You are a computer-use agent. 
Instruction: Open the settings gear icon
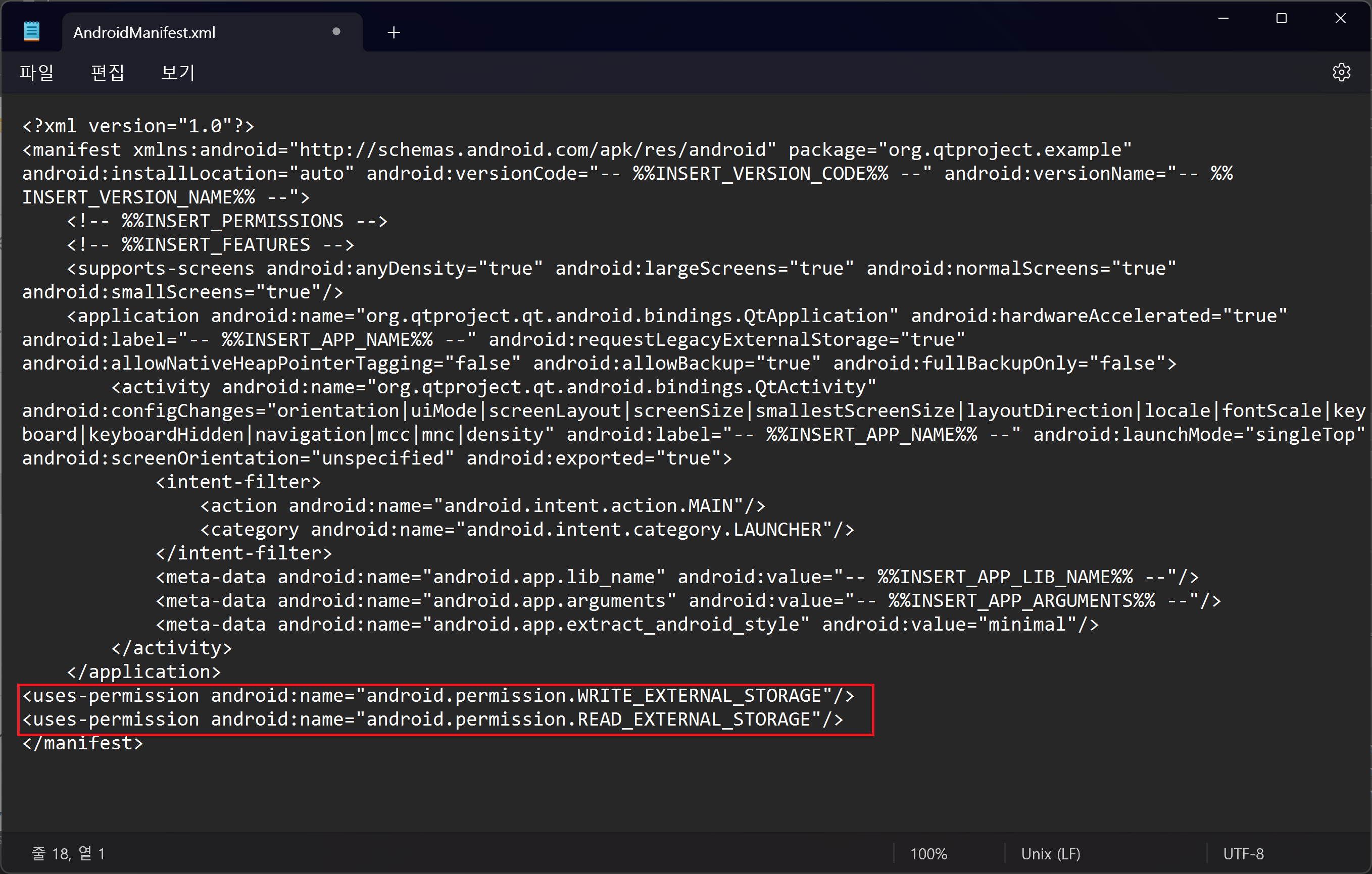(1341, 72)
